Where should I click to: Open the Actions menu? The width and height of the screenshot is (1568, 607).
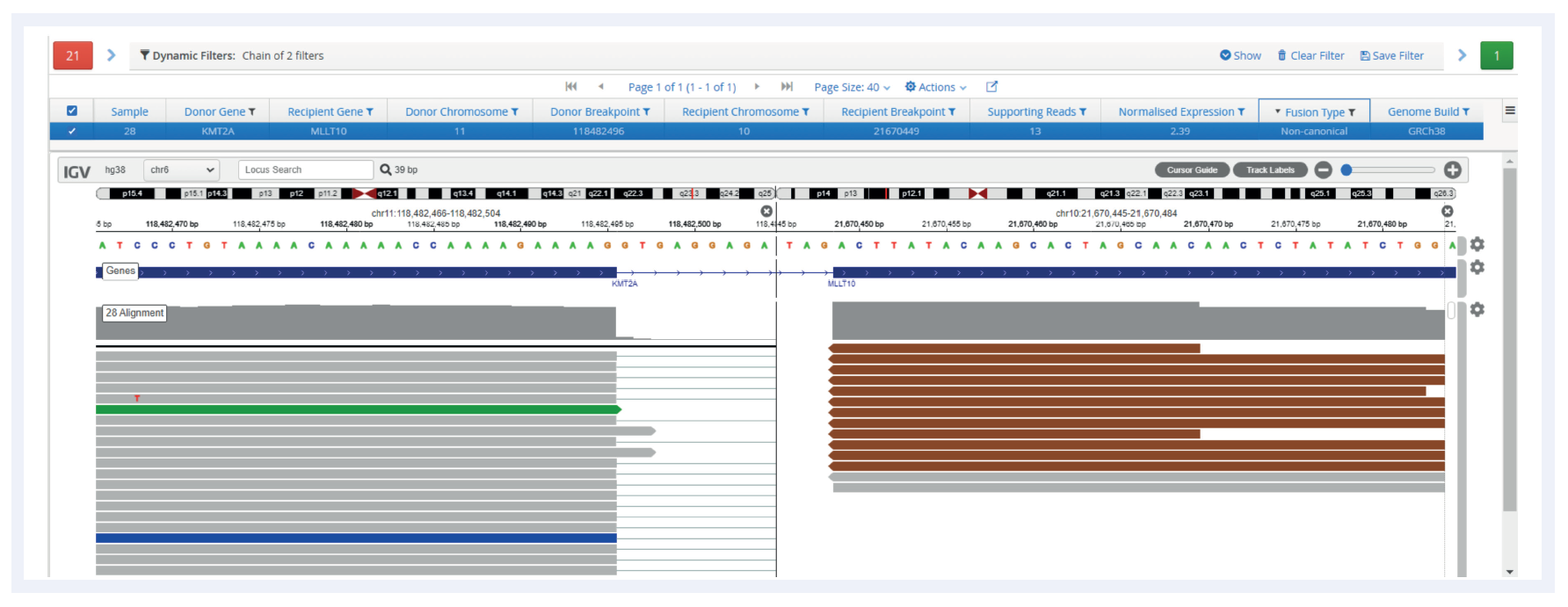936,87
